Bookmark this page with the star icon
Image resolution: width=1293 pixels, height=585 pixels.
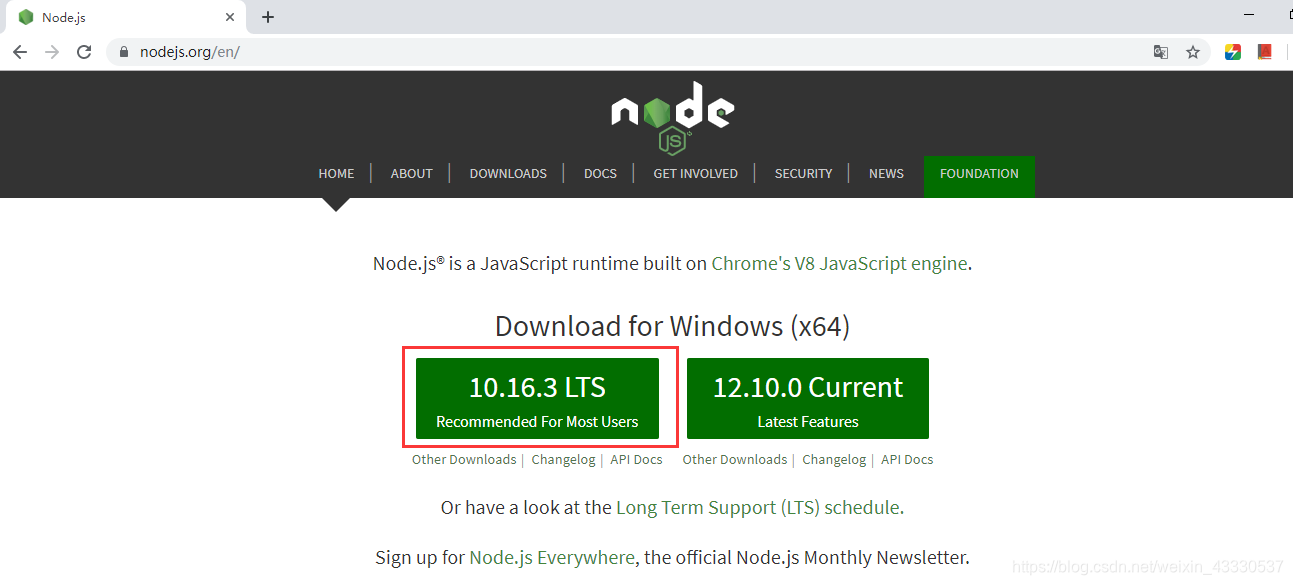point(1193,52)
